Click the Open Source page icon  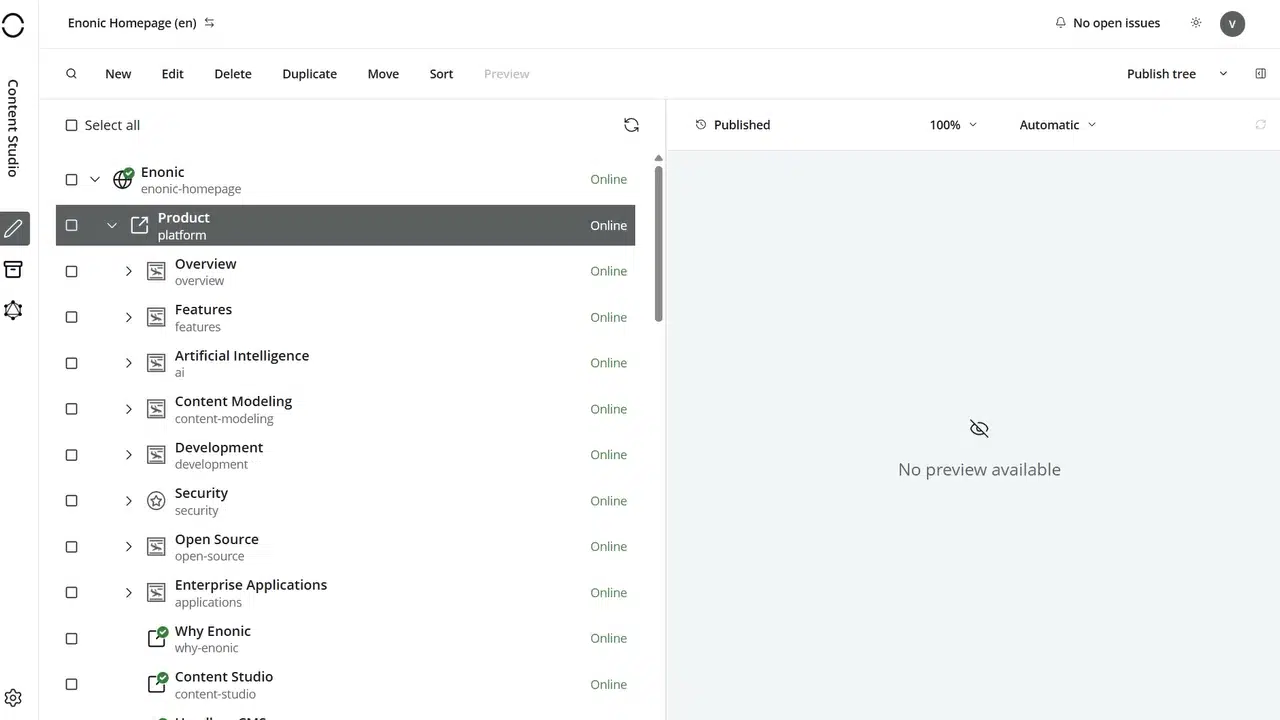tap(156, 547)
